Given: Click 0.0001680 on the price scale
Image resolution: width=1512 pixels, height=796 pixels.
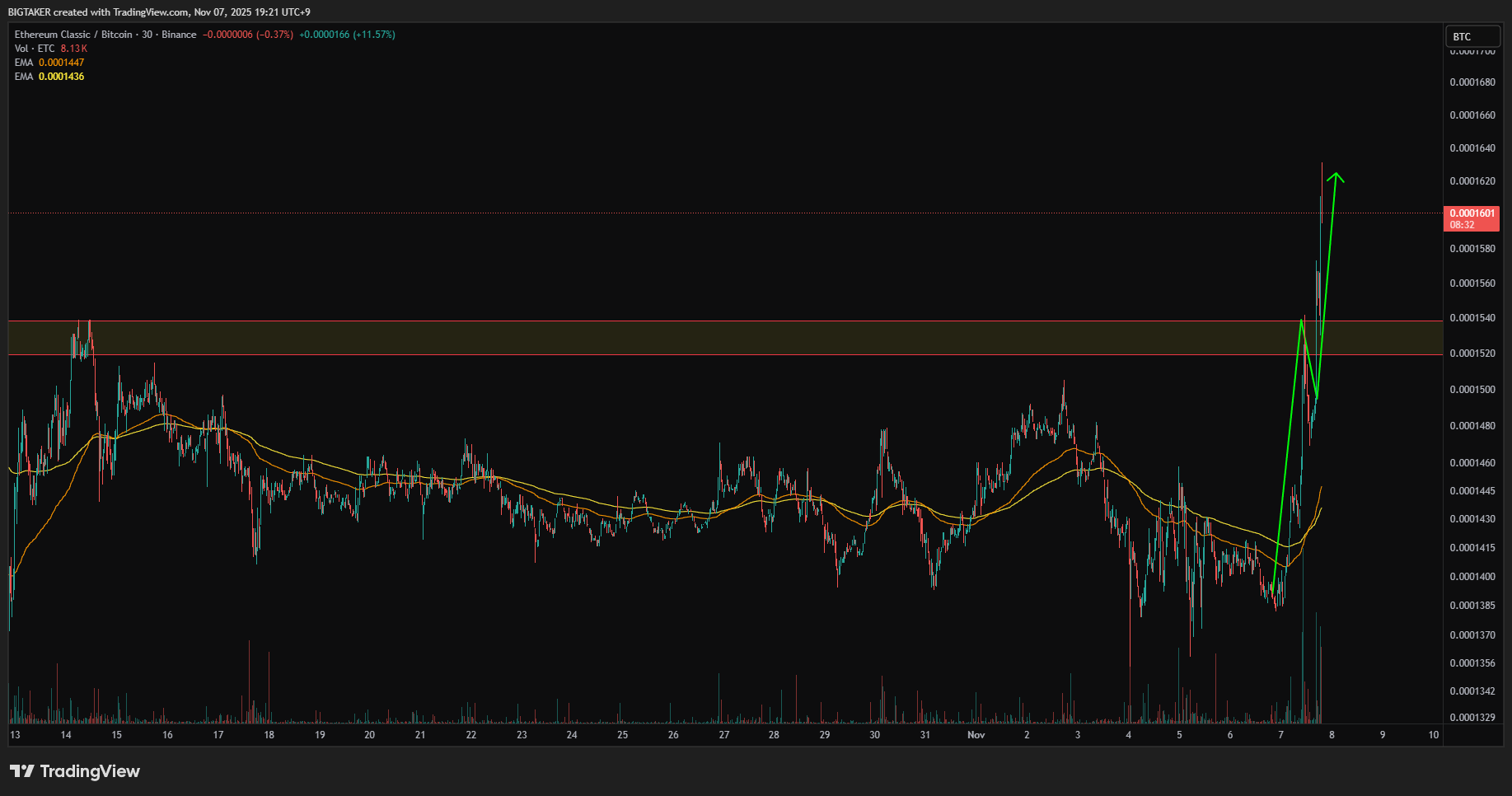Looking at the screenshot, I should point(1472,82).
